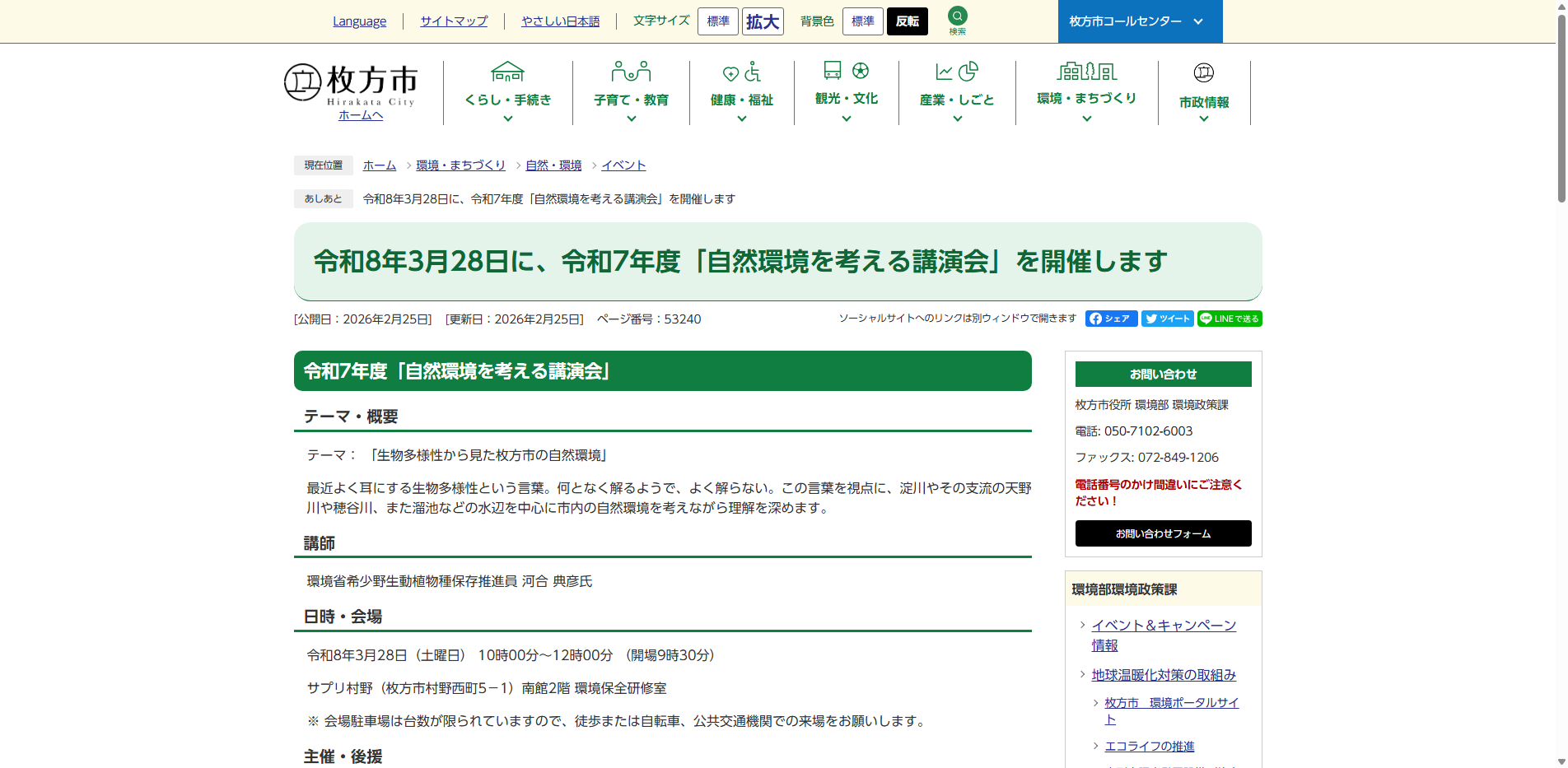Click the family icon for 子育て・教育
Viewport: 1568px width, 768px height.
[631, 72]
